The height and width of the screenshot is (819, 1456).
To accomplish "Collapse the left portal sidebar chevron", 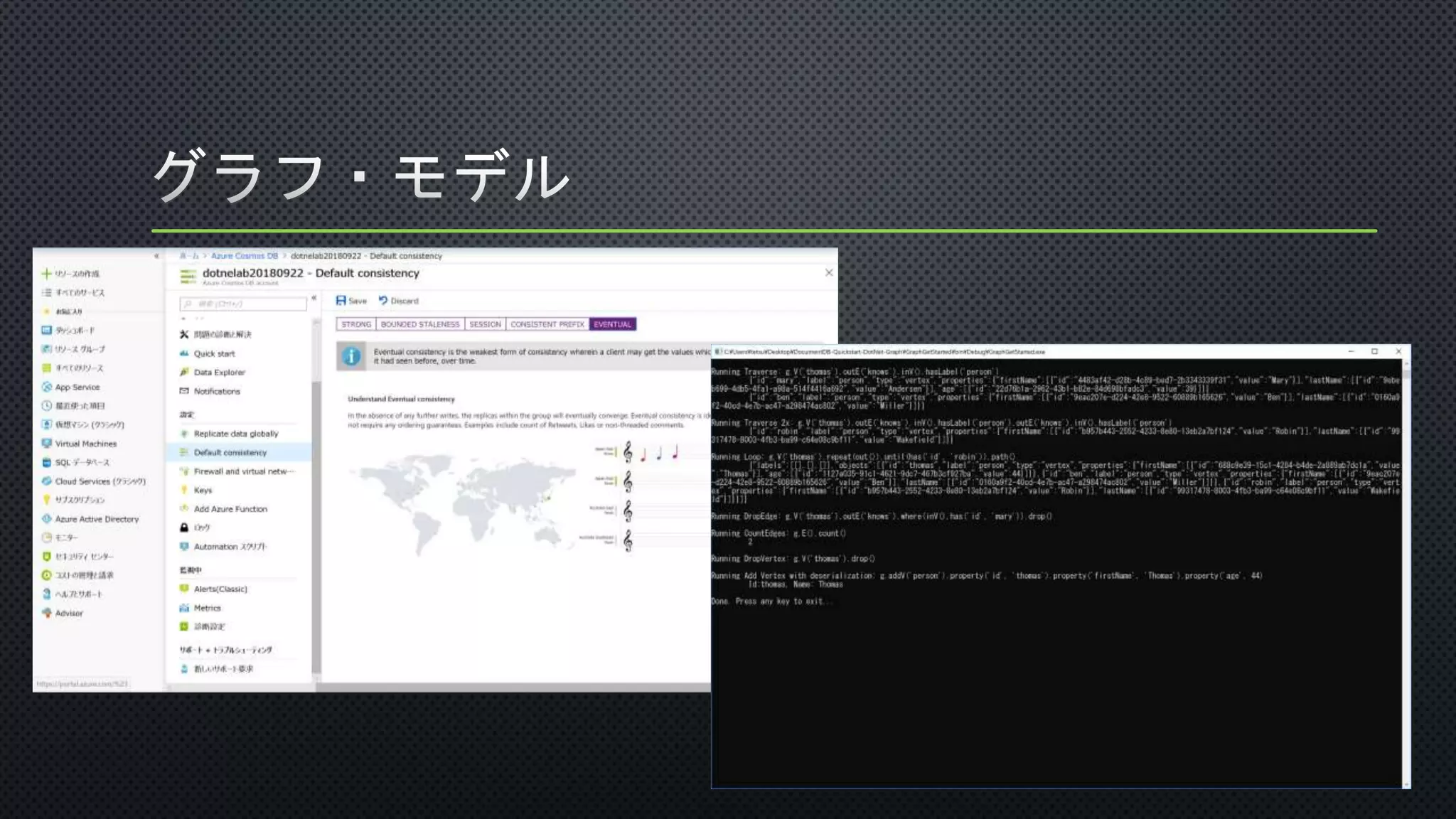I will point(156,256).
